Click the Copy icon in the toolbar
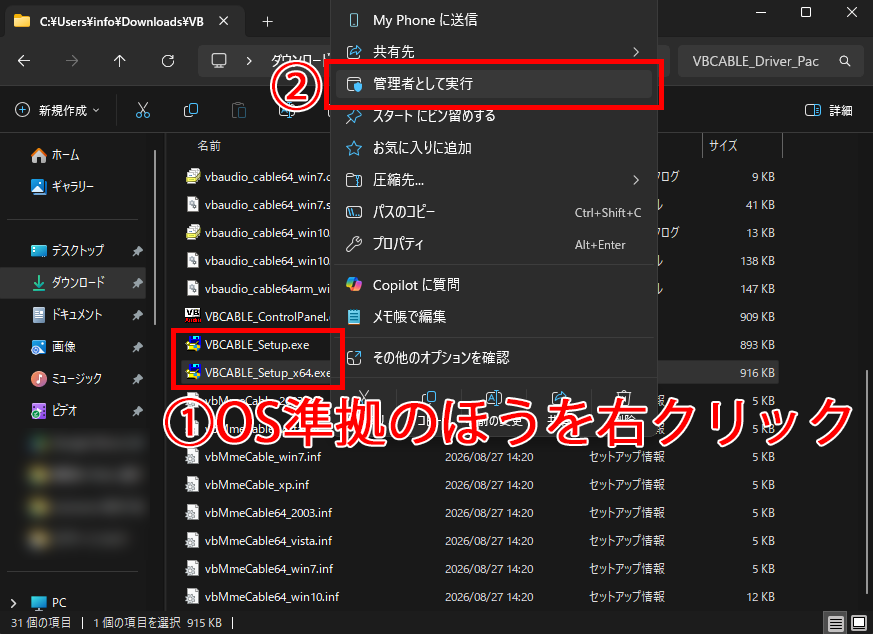873x634 pixels. tap(190, 110)
